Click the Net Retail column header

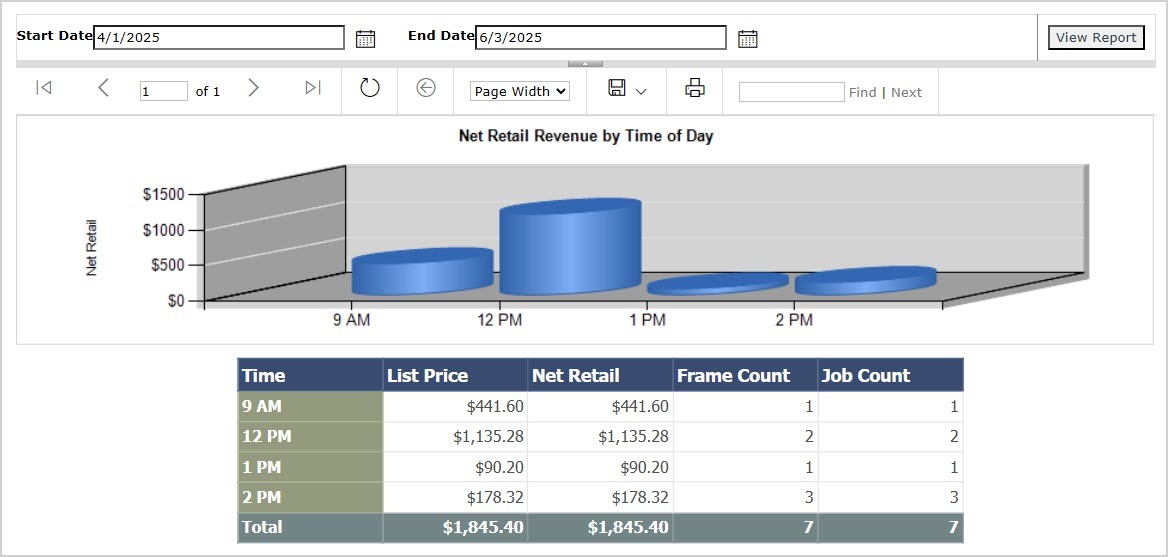(x=600, y=375)
